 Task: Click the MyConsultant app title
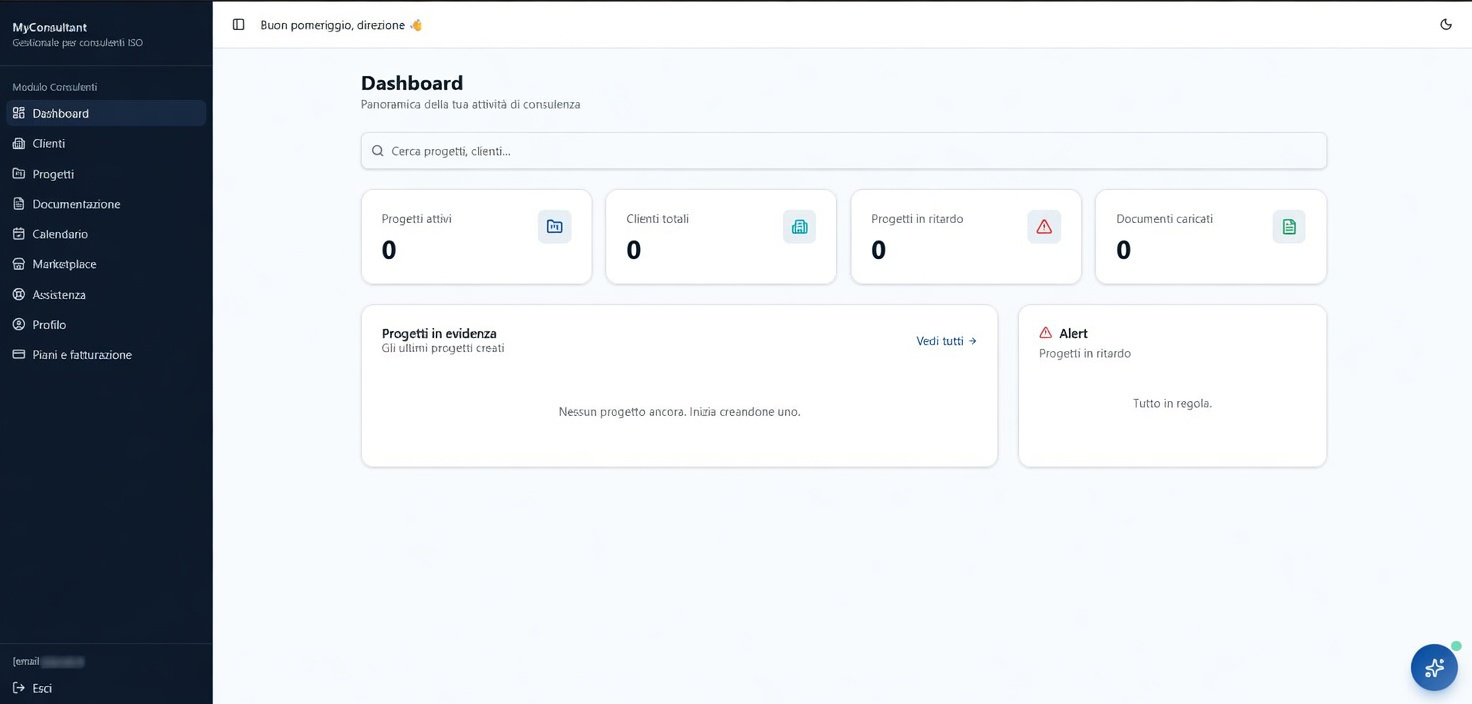coord(50,27)
